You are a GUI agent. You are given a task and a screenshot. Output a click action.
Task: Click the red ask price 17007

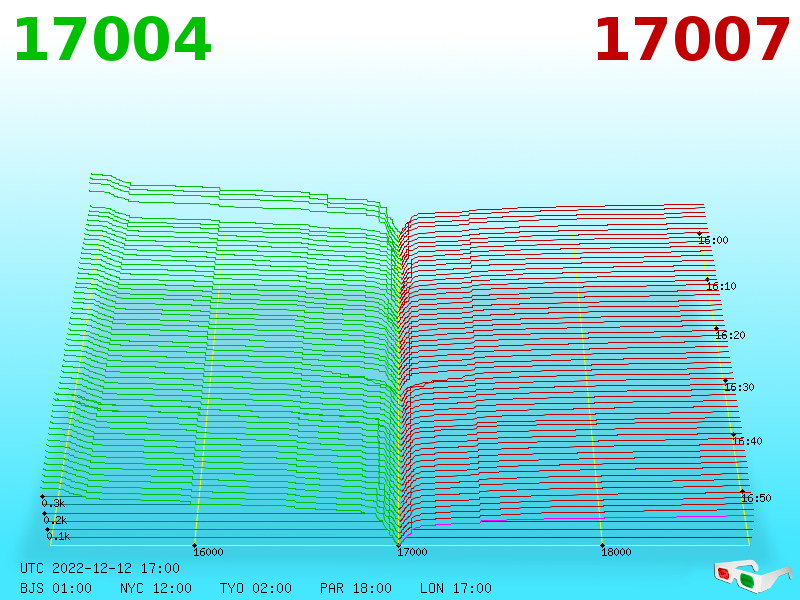692,39
